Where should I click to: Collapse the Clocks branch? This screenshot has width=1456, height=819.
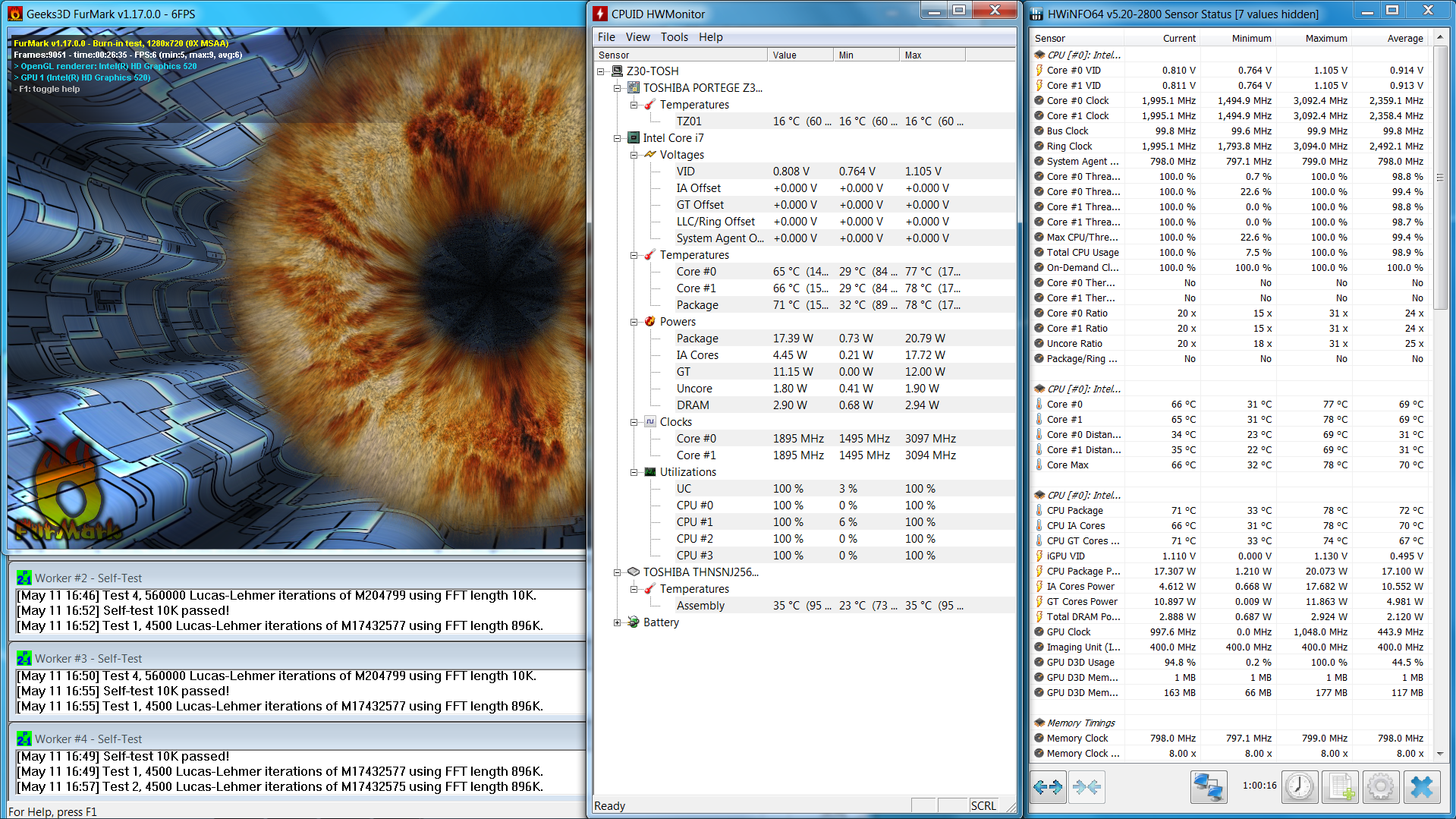click(x=634, y=422)
